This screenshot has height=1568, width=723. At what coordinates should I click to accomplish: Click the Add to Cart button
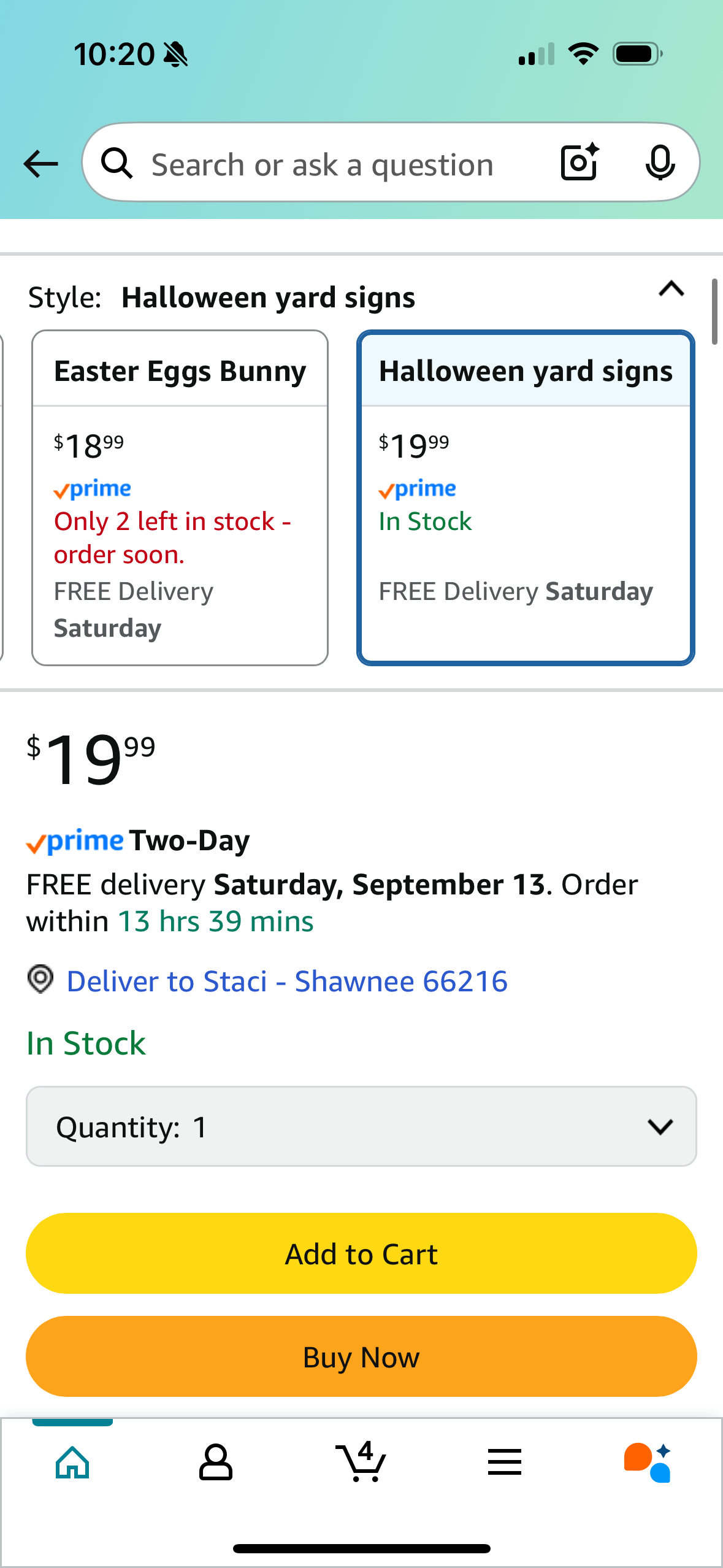pyautogui.click(x=361, y=1253)
